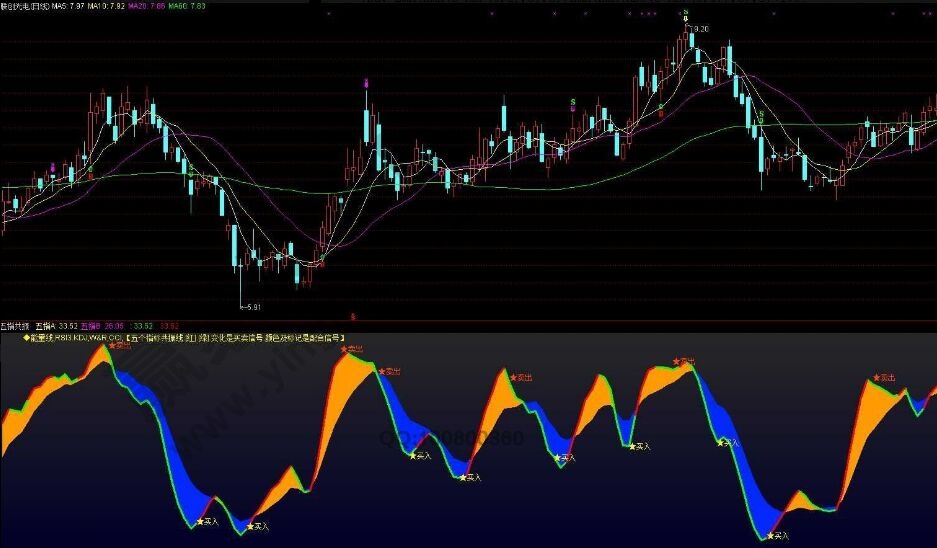
Task: Click the yellow diamond before 能量线 text
Action: point(27,339)
